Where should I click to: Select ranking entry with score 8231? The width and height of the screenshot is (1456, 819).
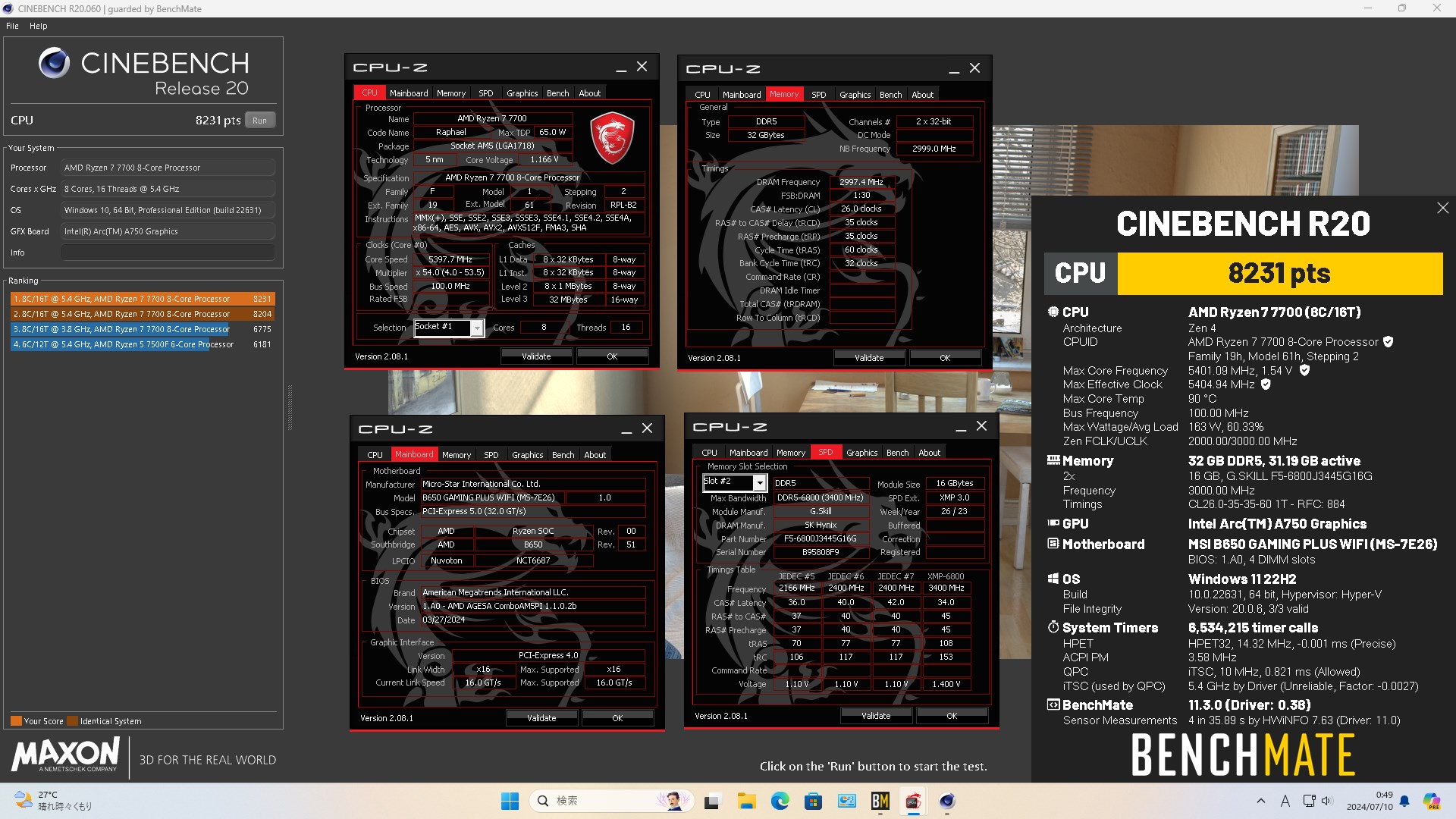[x=143, y=299]
